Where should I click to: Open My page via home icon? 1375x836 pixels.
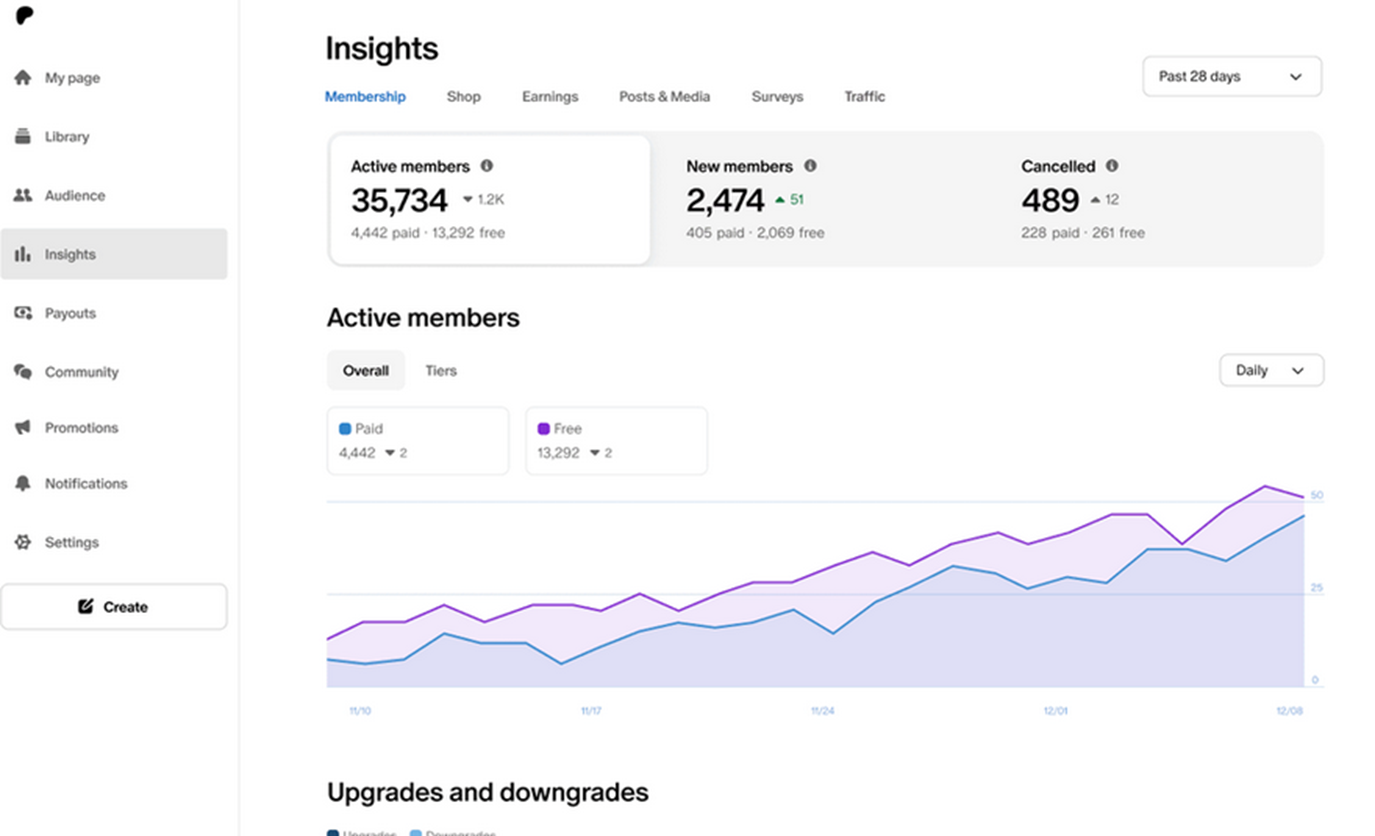(x=23, y=78)
